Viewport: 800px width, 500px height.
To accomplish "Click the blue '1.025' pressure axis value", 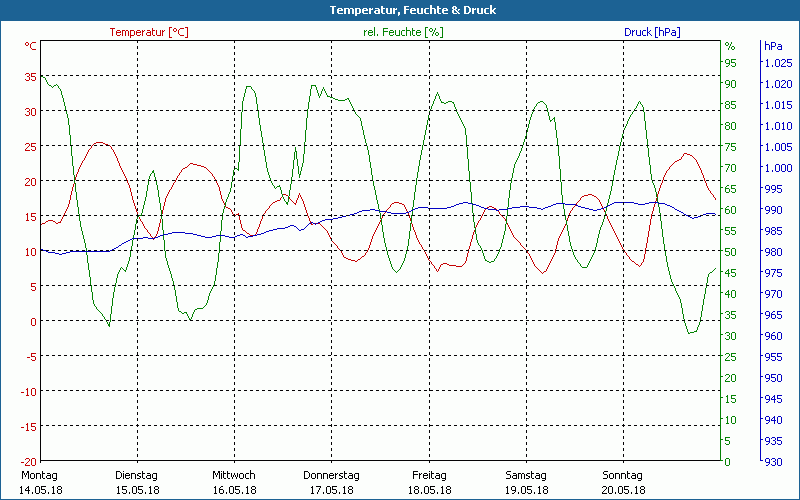I will point(778,63).
